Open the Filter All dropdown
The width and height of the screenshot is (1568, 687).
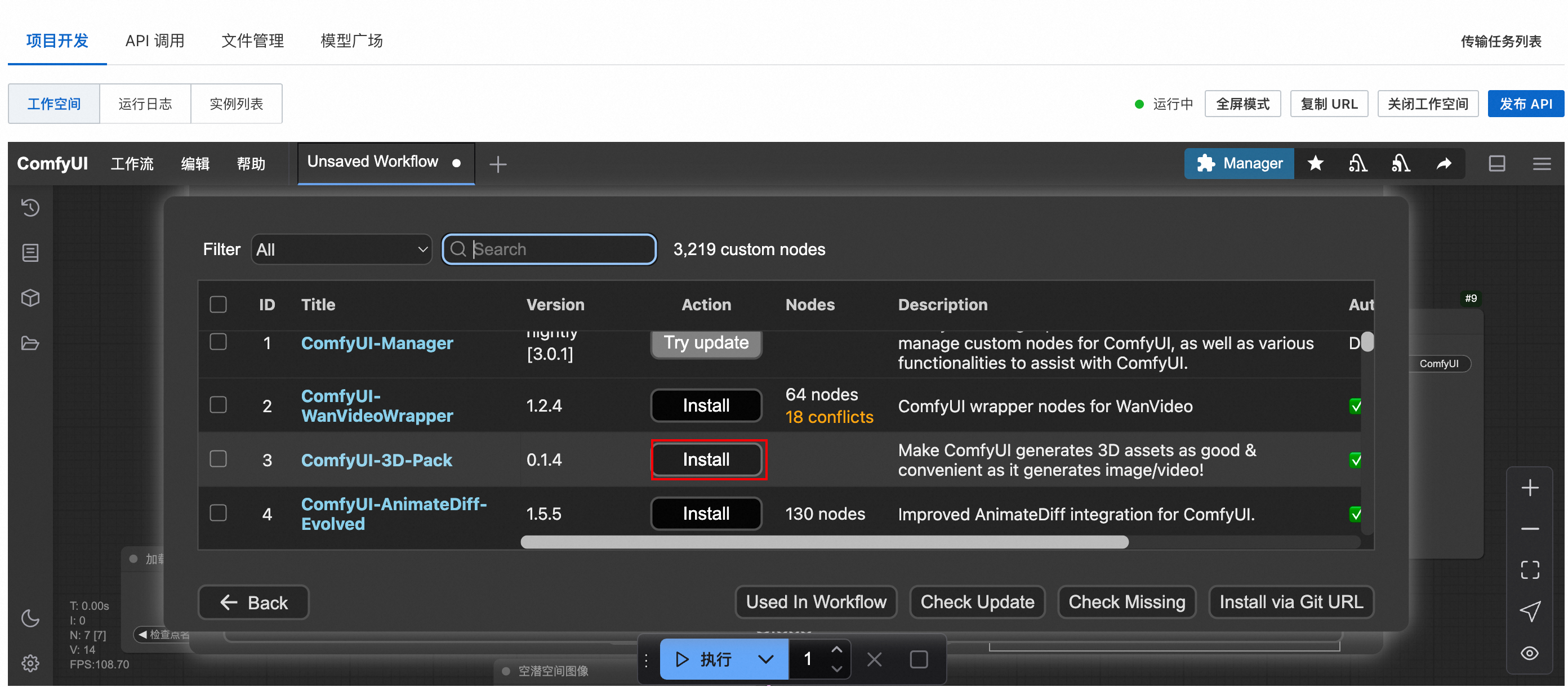[341, 249]
